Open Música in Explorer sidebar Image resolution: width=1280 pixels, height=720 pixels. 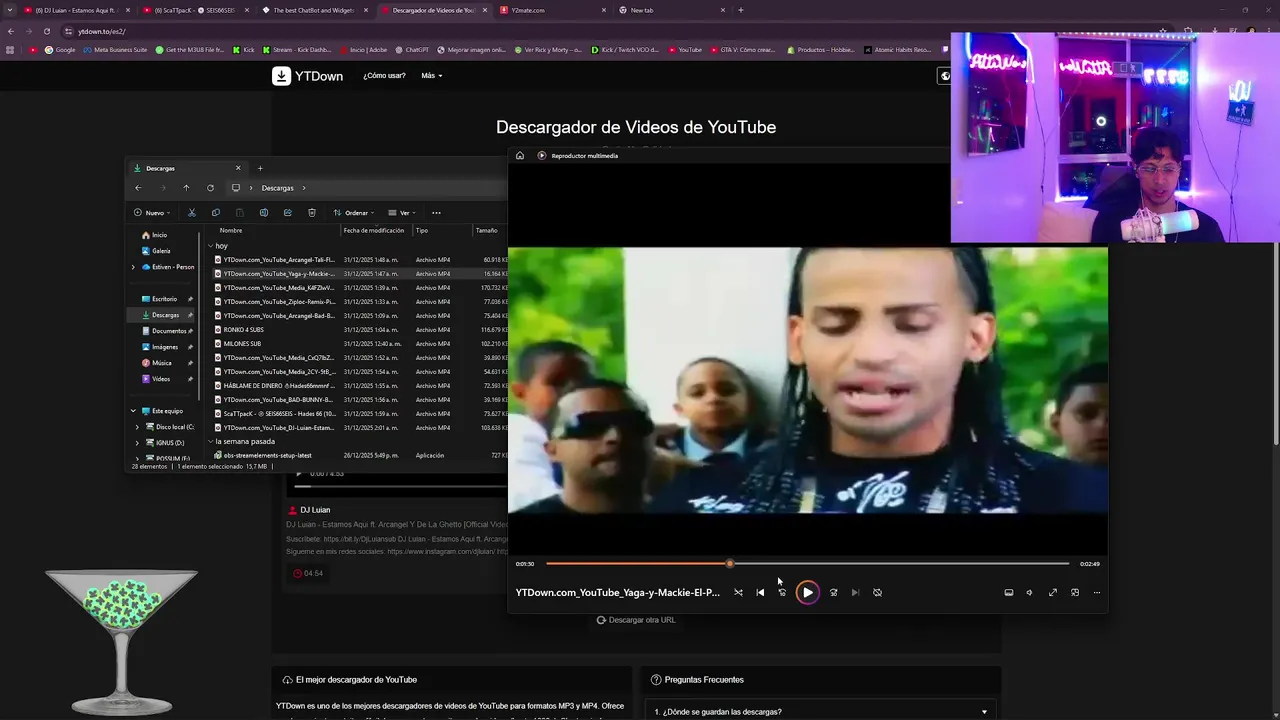(x=161, y=363)
